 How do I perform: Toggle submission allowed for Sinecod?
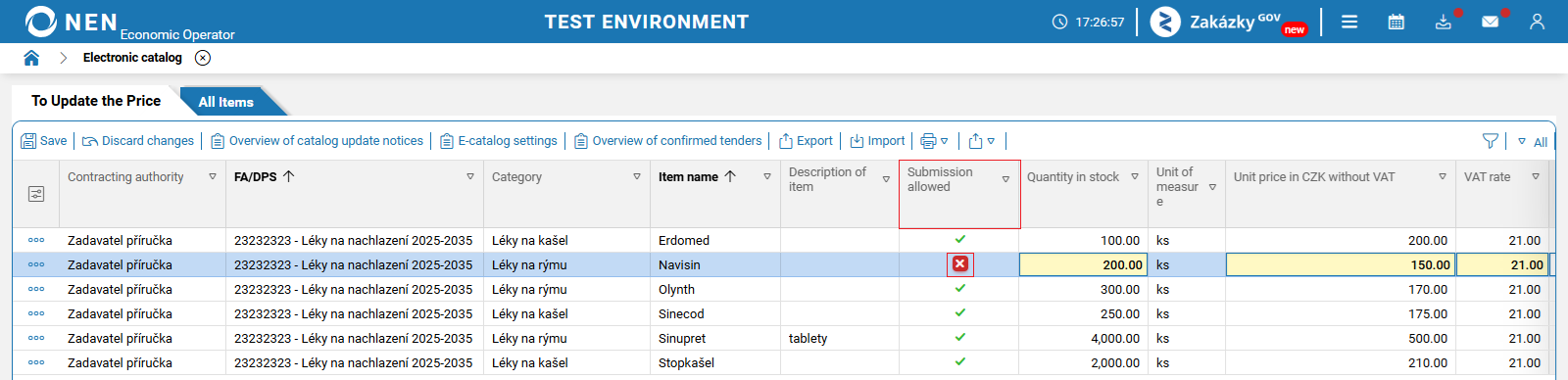click(x=960, y=312)
